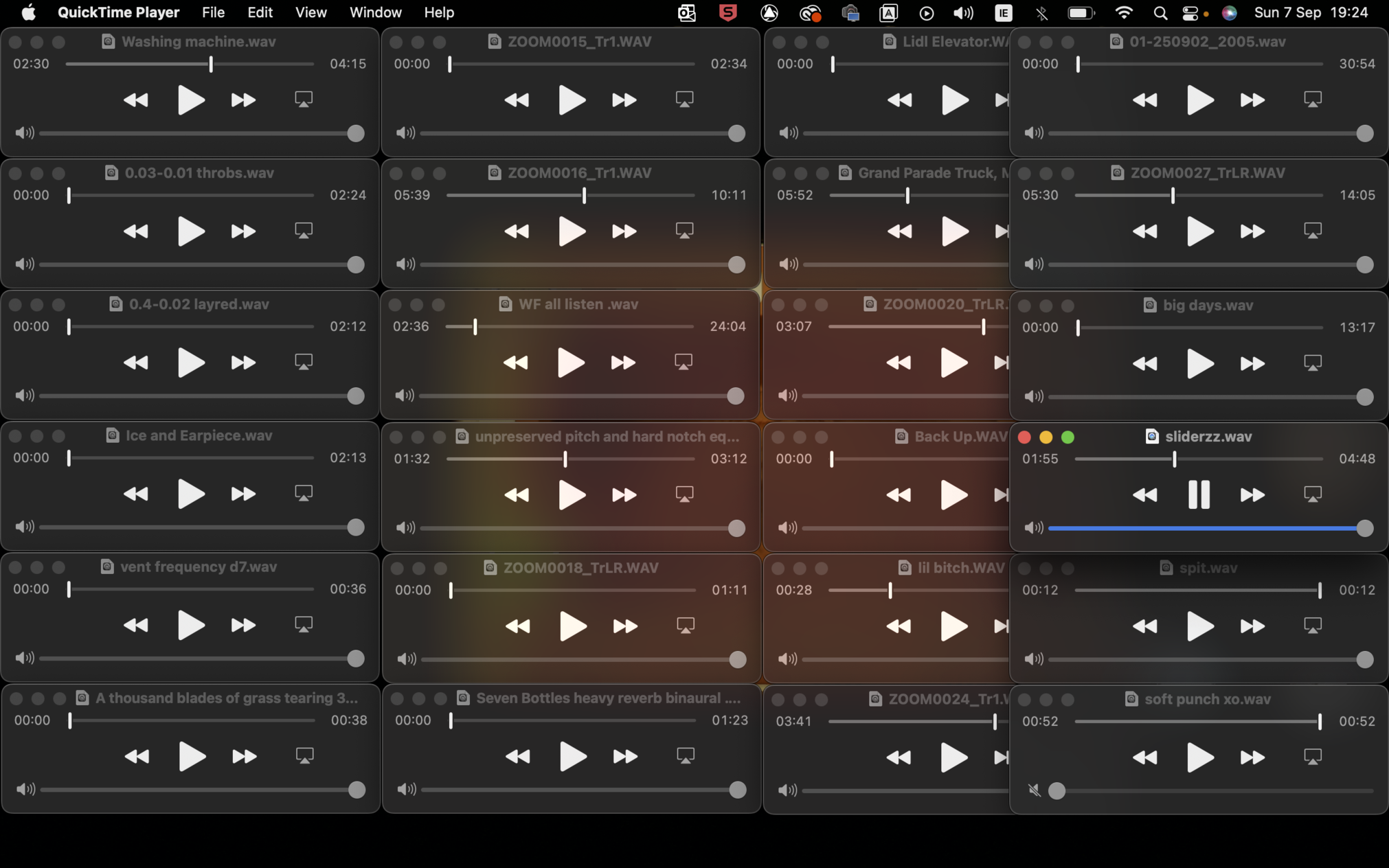This screenshot has height=868, width=1389.
Task: Play the Seven Bottles heavy reverb file
Action: (x=572, y=757)
